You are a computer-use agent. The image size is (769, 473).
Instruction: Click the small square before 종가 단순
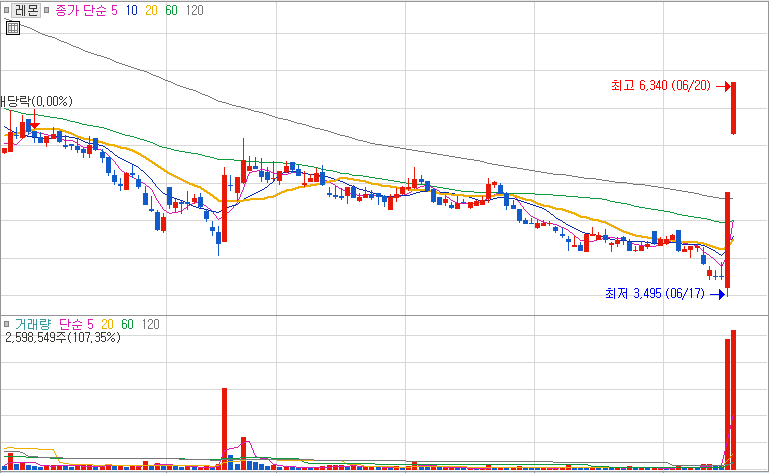pos(47,10)
